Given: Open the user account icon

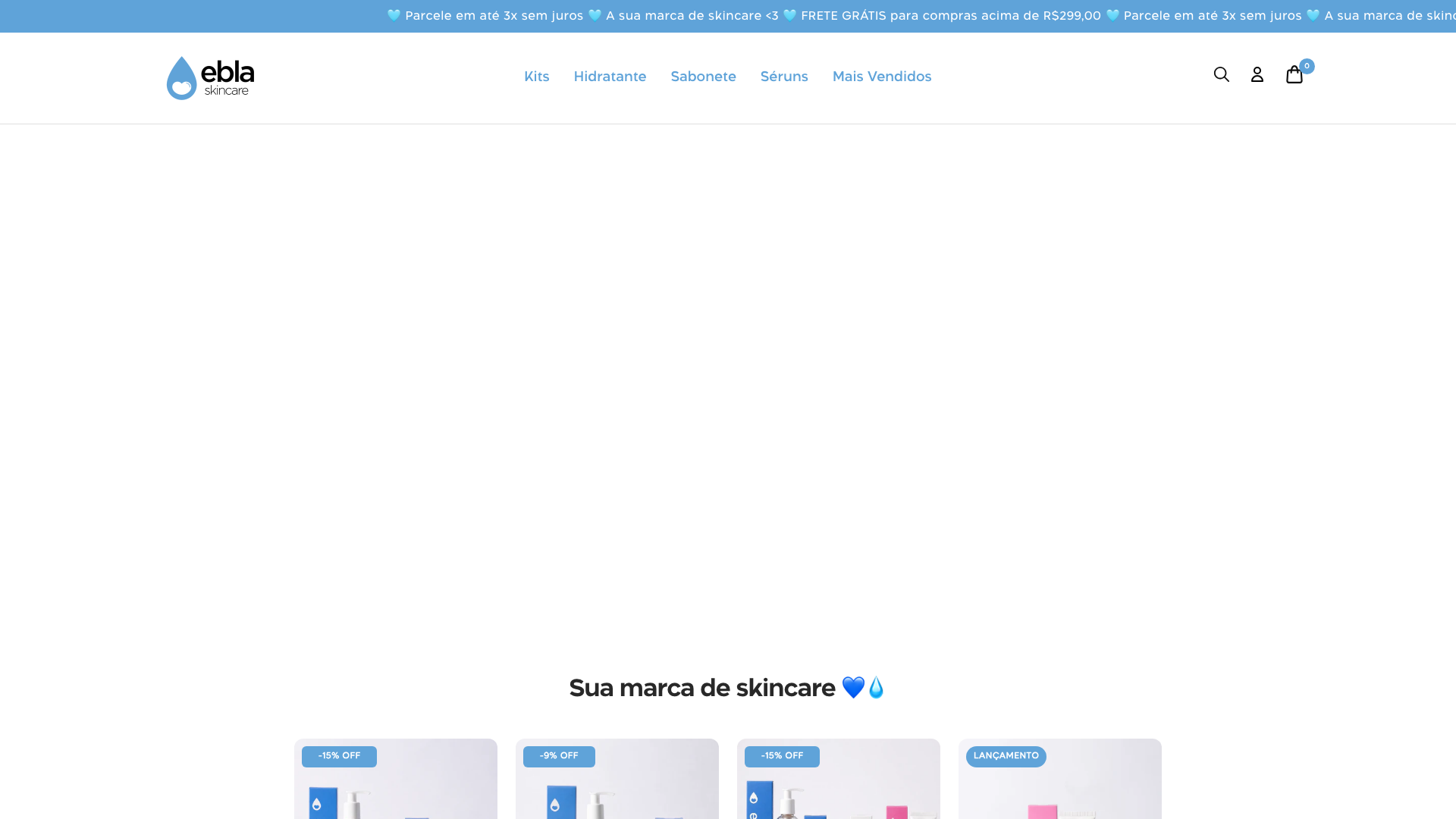Looking at the screenshot, I should (x=1257, y=74).
